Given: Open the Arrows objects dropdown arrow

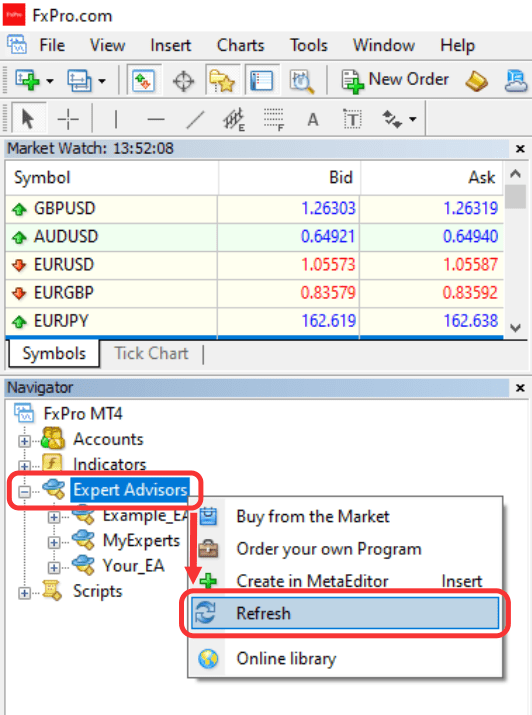Looking at the screenshot, I should point(413,120).
